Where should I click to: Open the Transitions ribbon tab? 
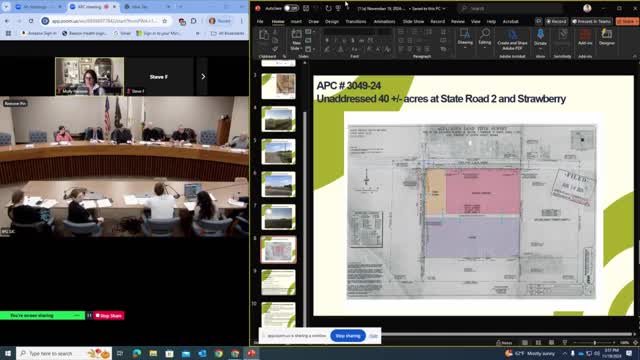pos(356,22)
